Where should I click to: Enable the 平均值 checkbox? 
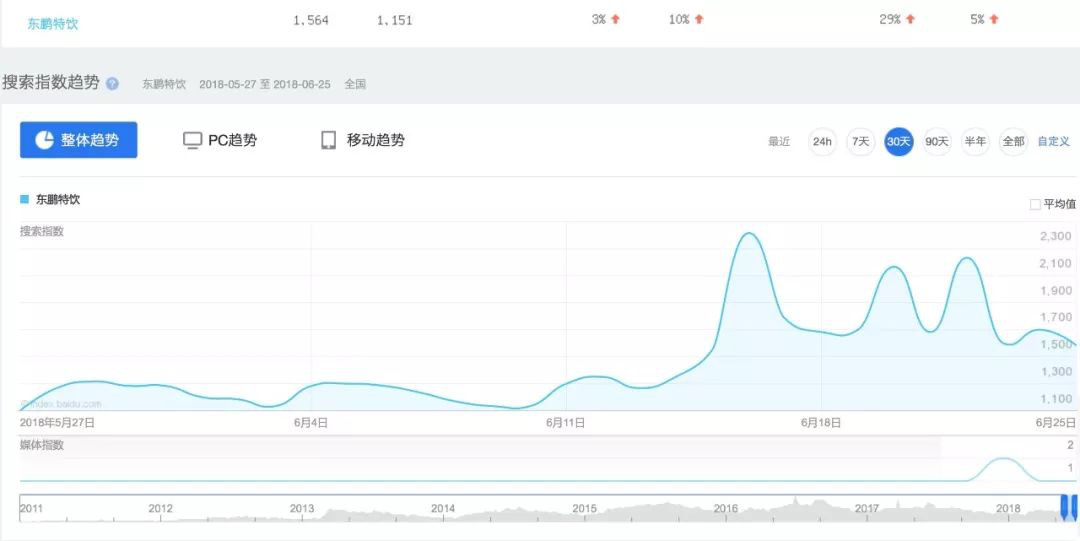(x=1035, y=204)
